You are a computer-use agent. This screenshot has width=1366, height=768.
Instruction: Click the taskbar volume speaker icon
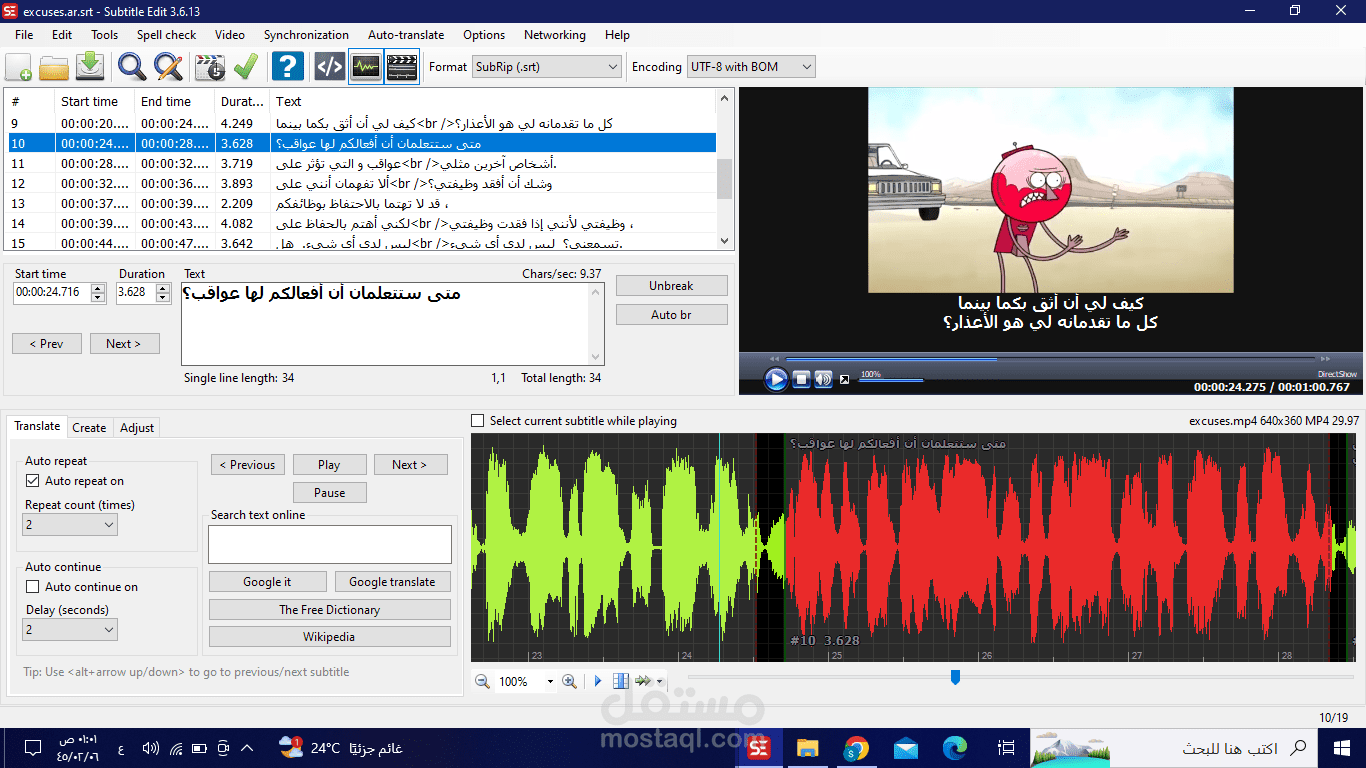tap(151, 748)
